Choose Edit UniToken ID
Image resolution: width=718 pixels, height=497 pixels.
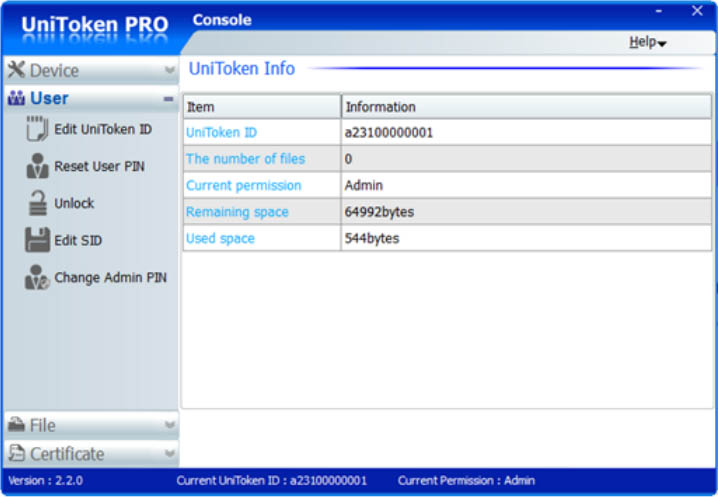pyautogui.click(x=103, y=129)
